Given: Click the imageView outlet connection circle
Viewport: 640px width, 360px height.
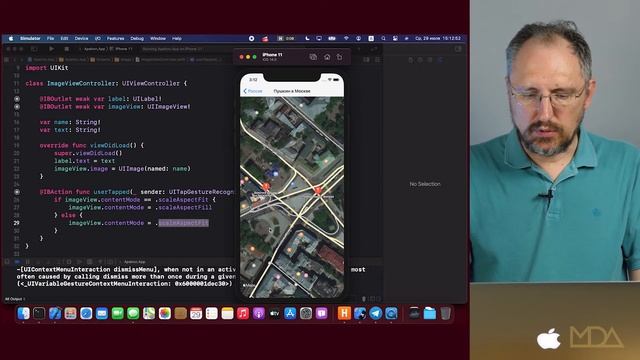Looking at the screenshot, I should point(17,107).
